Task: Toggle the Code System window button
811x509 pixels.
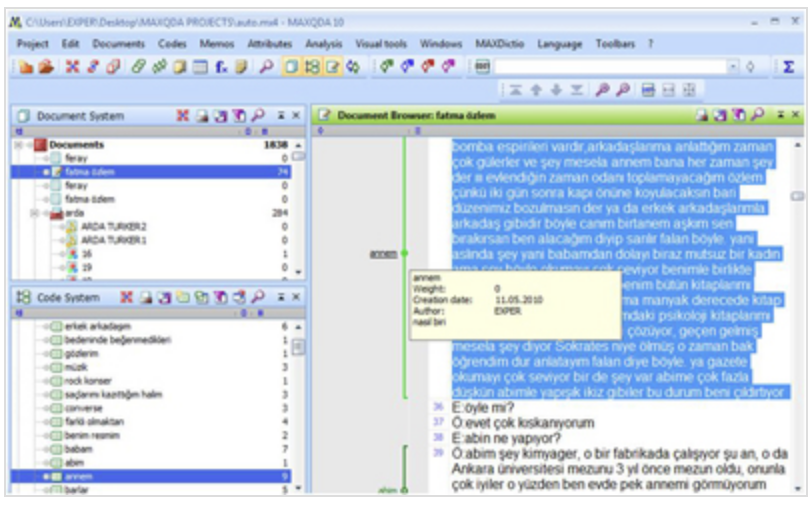Action: (311, 67)
